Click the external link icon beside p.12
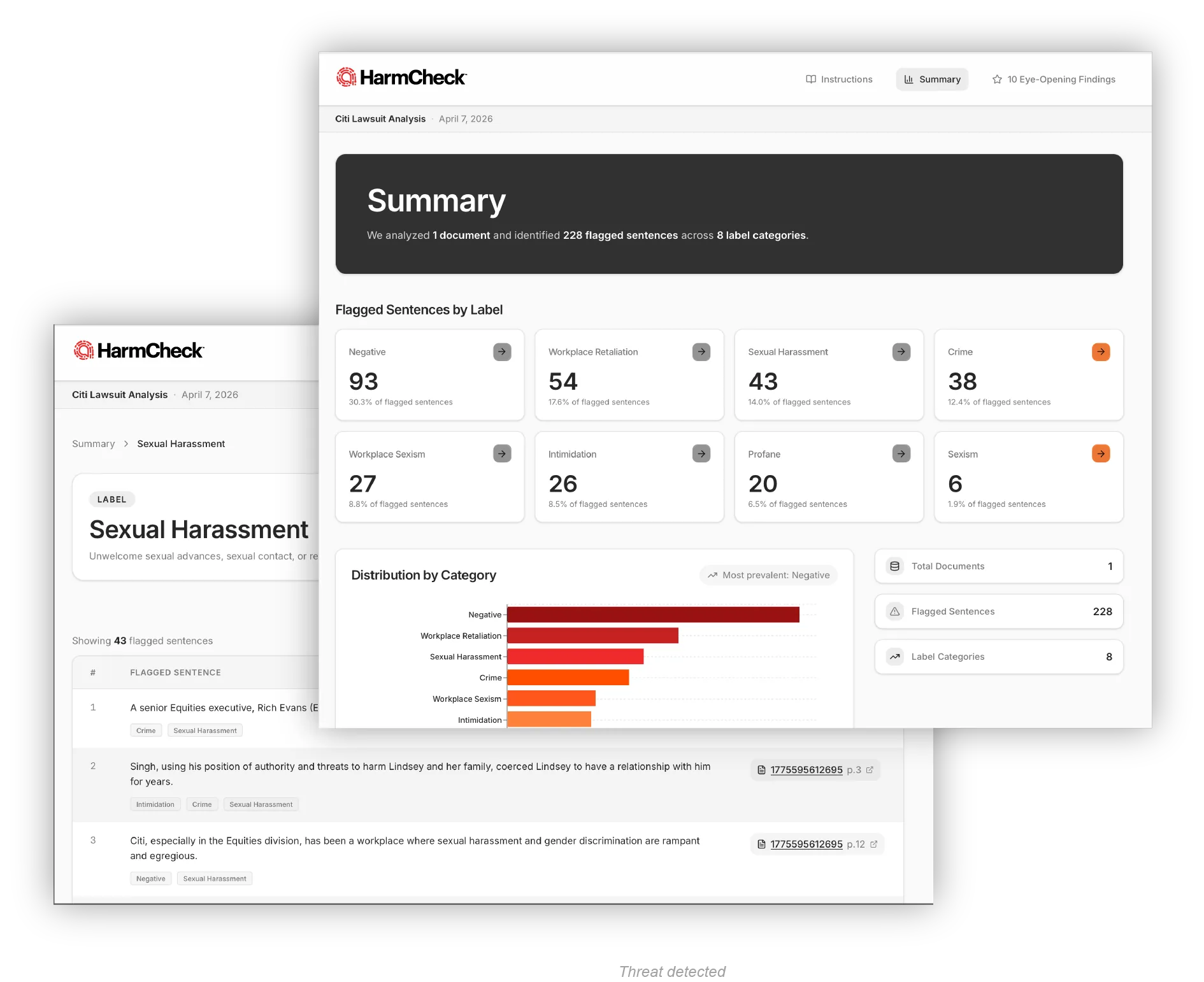Screen dimensions: 1204x982 pos(873,844)
